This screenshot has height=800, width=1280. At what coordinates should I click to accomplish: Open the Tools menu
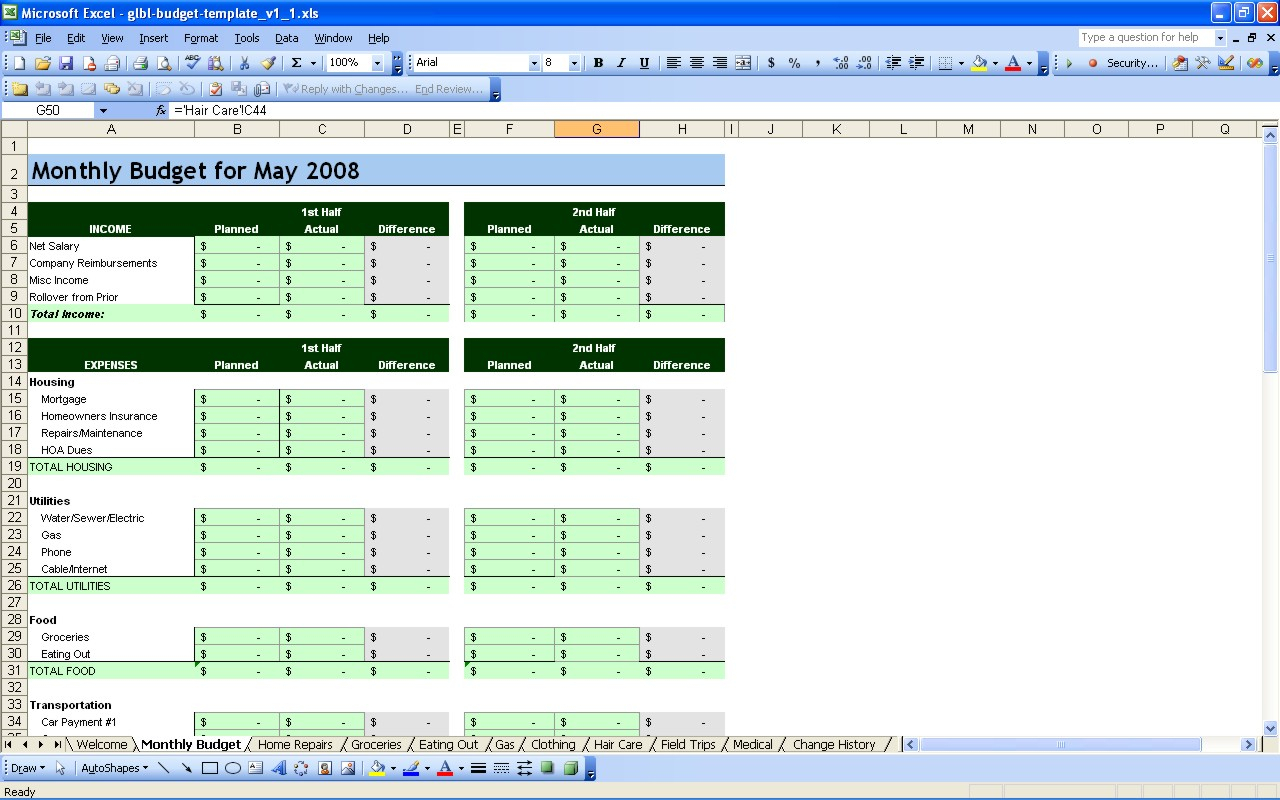click(246, 38)
